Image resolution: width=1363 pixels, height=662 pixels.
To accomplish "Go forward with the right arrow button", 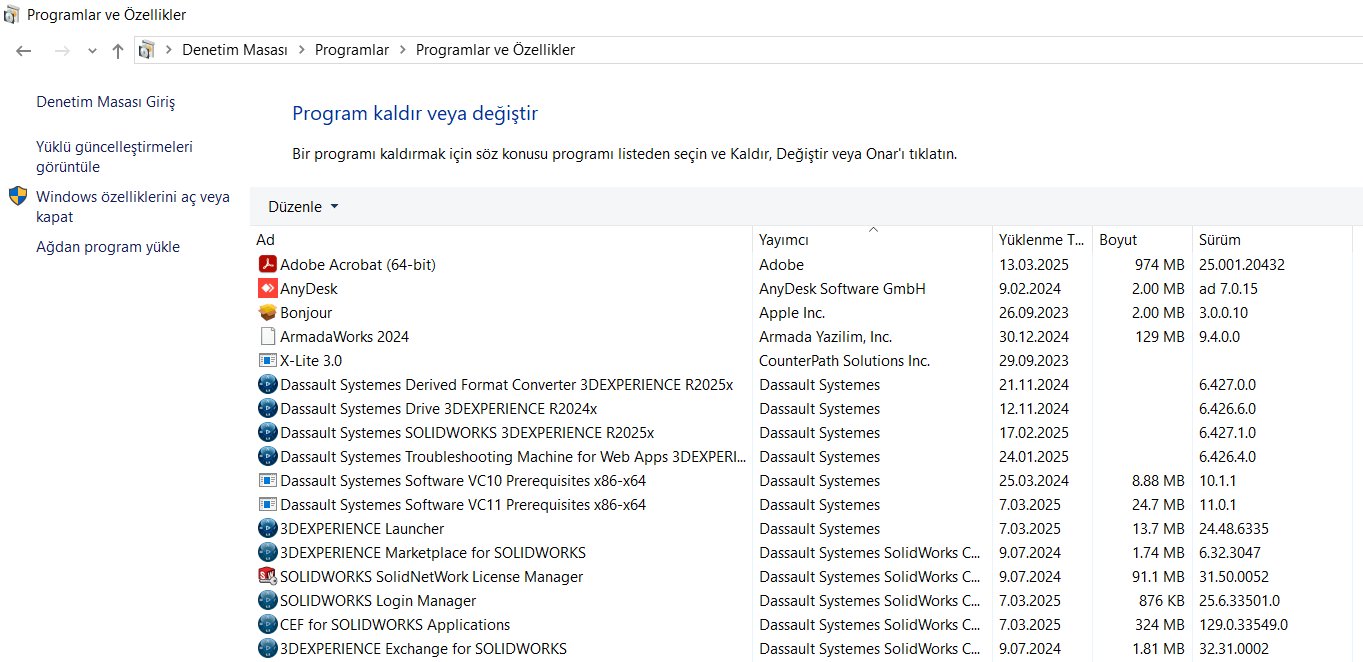I will click(61, 50).
